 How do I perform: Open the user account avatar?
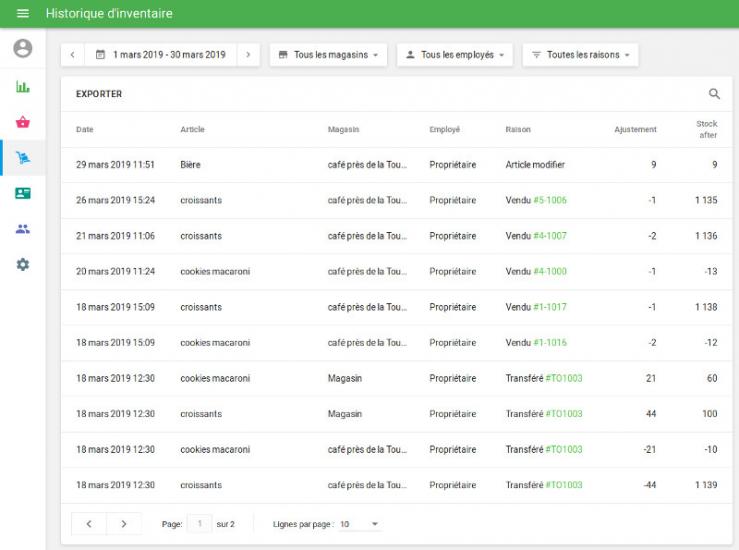(23, 48)
